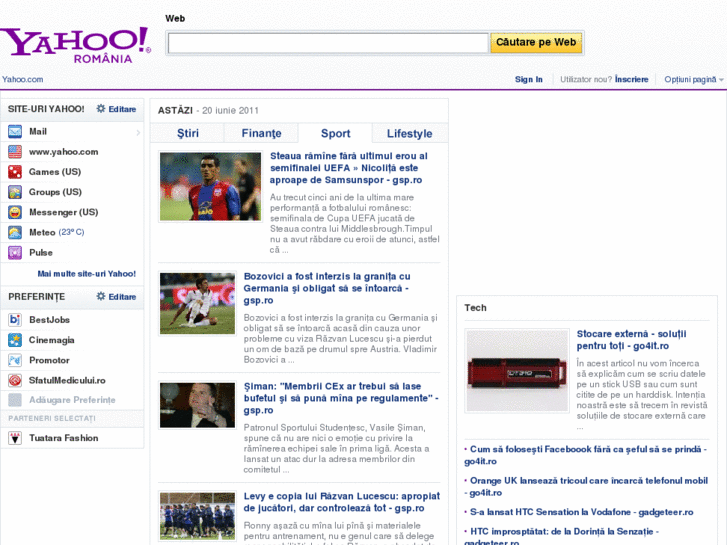Click the Căutare pe Web button
Viewport: 727px width, 545px height.
point(536,43)
